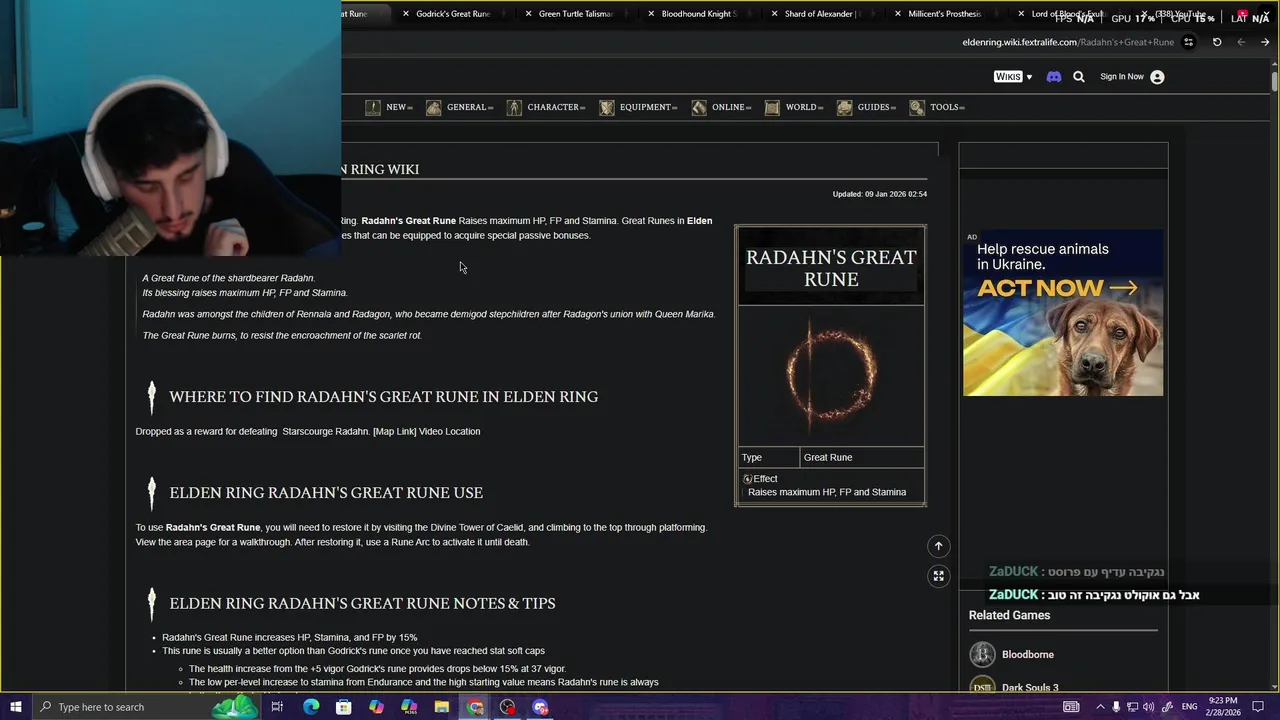1280x720 pixels.
Task: Expand the Wikis dropdown
Action: [x=1013, y=77]
